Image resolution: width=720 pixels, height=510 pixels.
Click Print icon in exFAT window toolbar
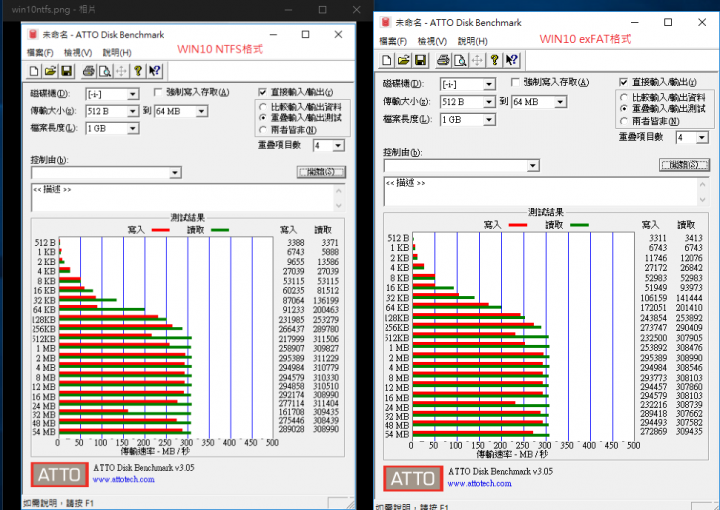click(x=443, y=60)
